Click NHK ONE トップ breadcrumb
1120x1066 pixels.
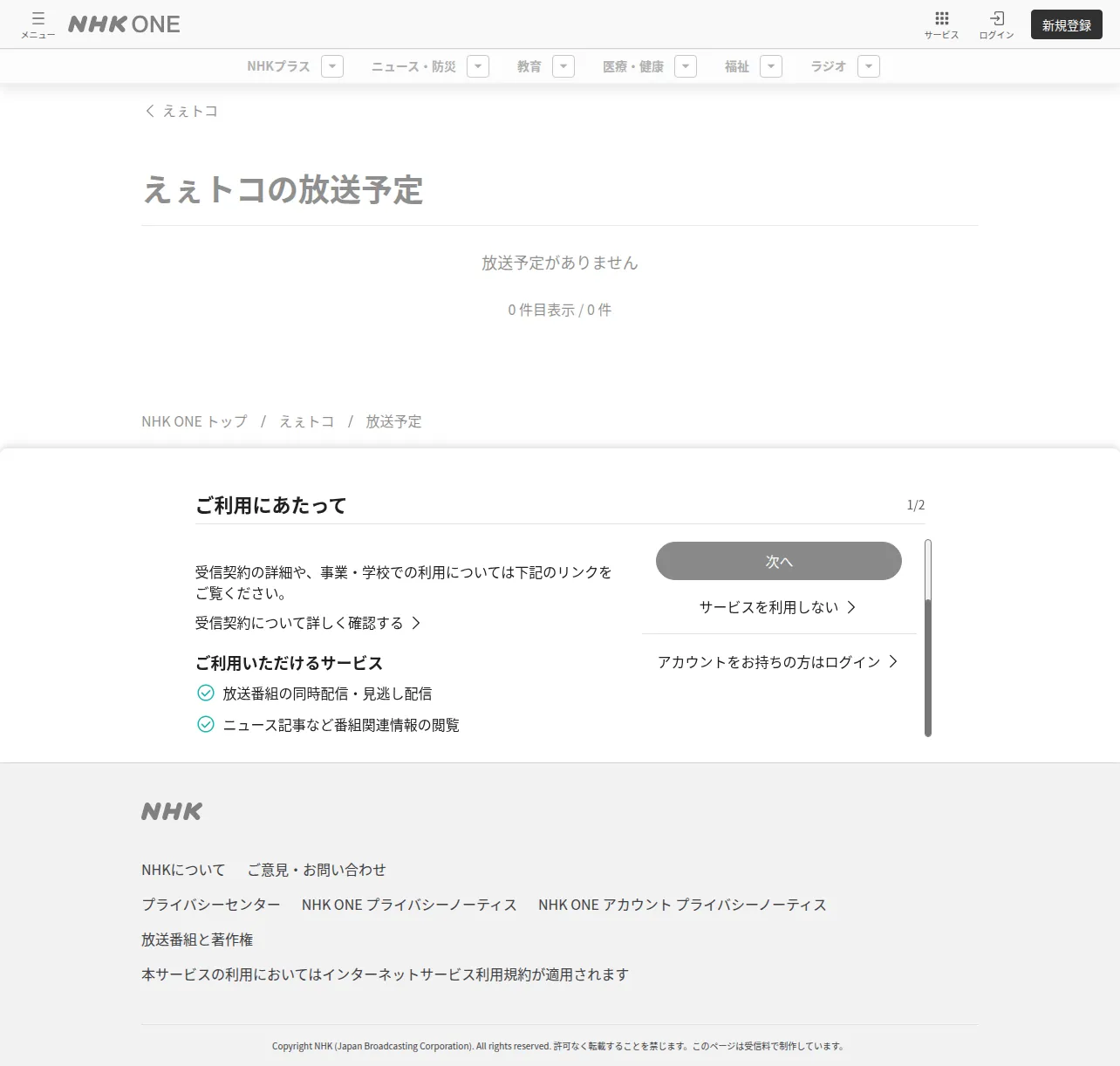[195, 421]
